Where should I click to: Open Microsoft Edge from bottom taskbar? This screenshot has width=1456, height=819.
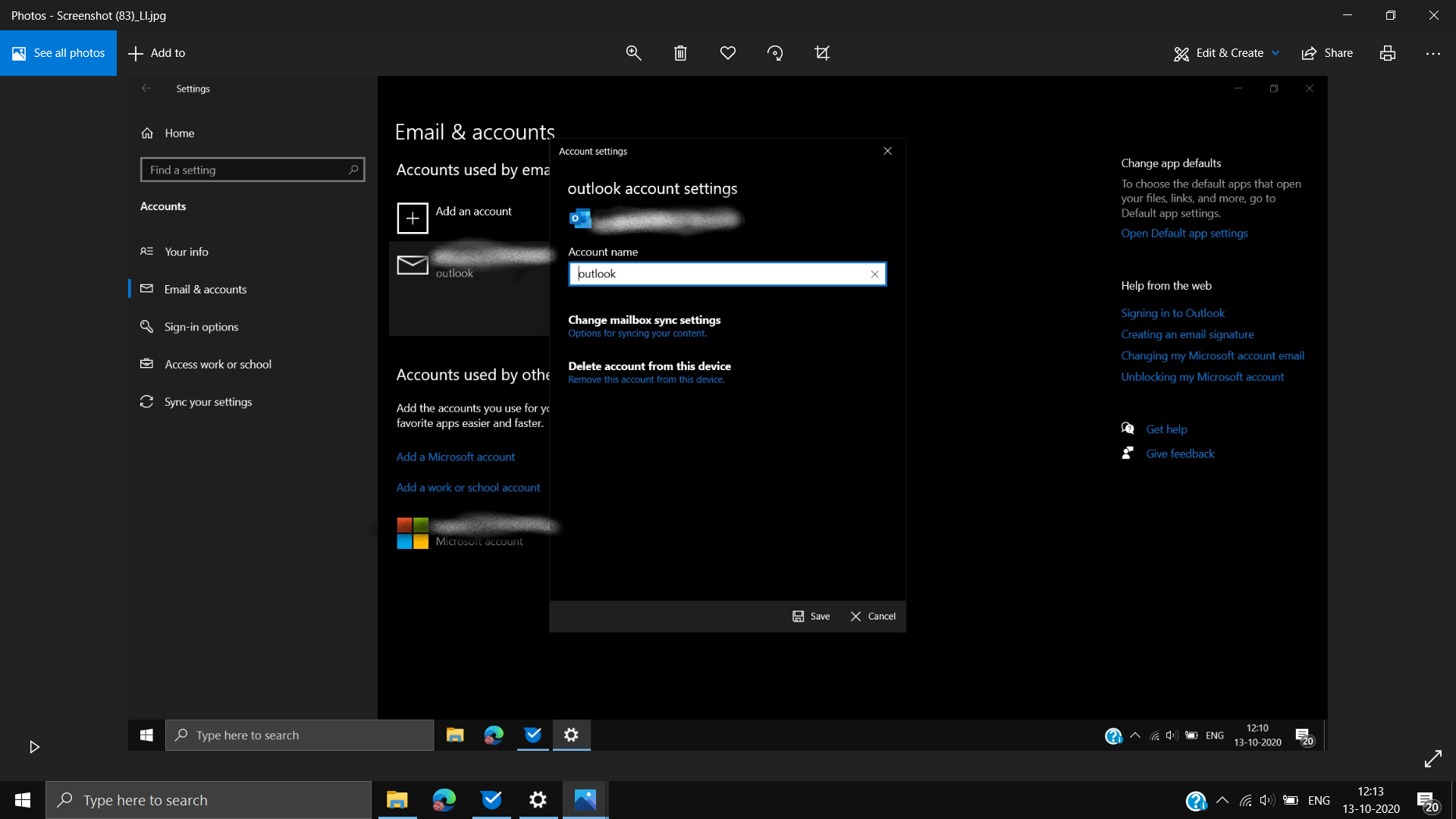(444, 800)
